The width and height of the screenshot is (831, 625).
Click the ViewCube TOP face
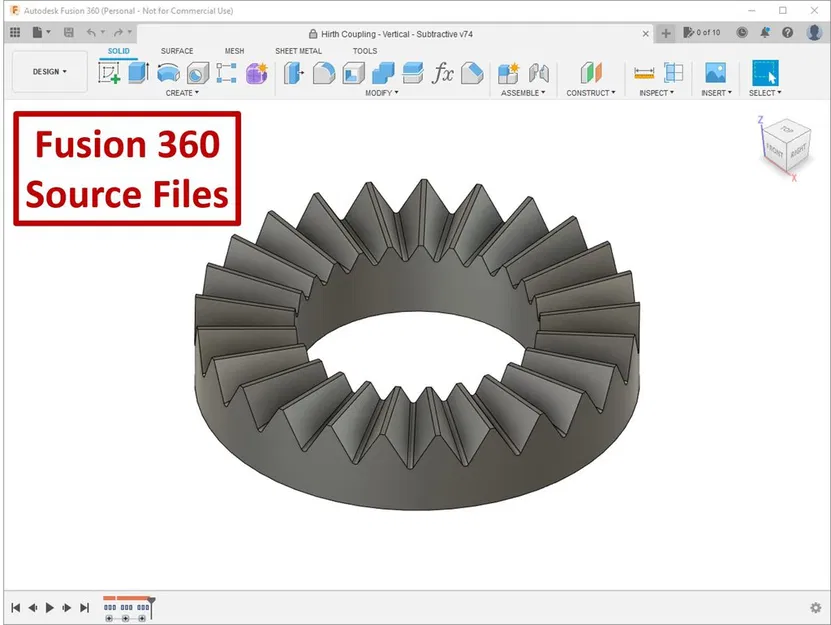(x=788, y=129)
